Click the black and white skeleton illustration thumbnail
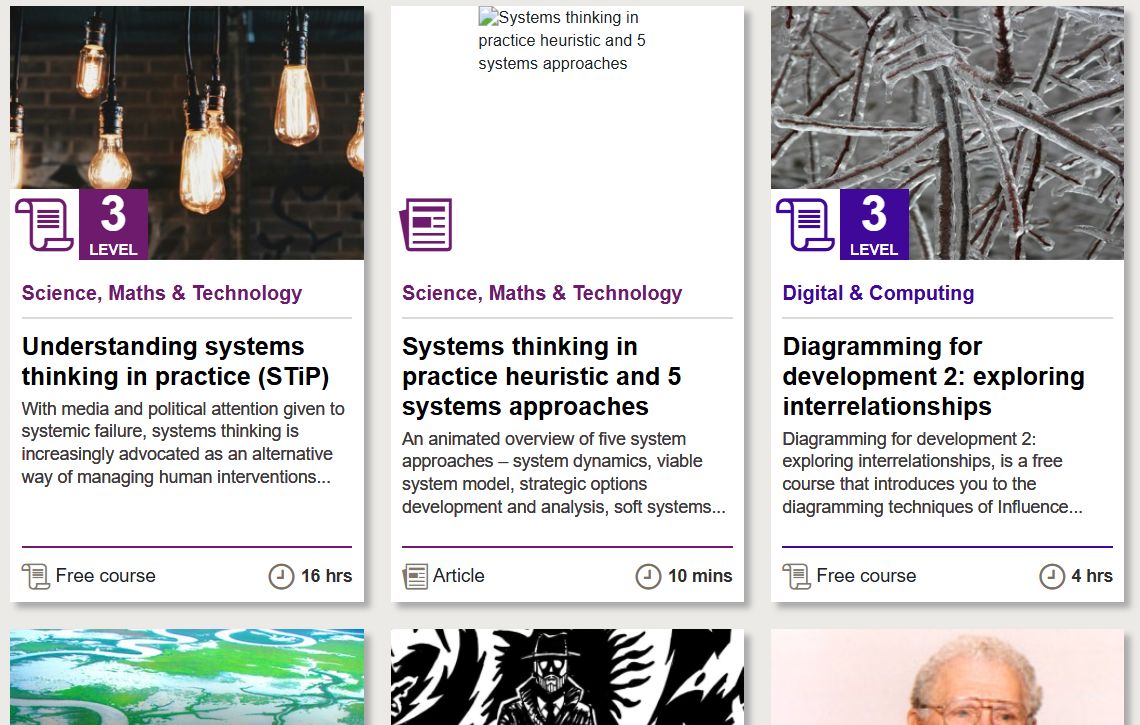 567,677
